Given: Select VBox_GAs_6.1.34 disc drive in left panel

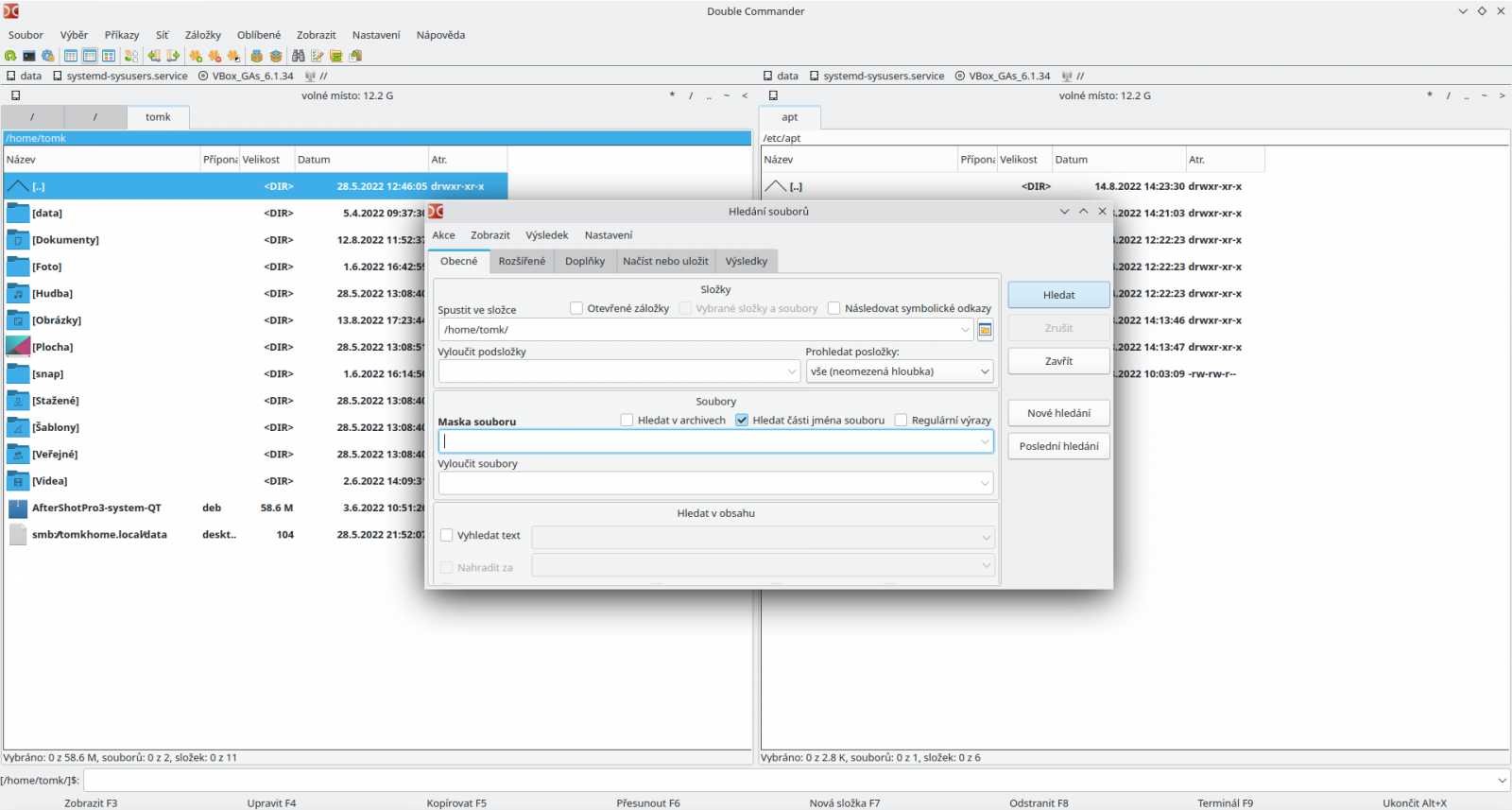Looking at the screenshot, I should click(x=246, y=76).
